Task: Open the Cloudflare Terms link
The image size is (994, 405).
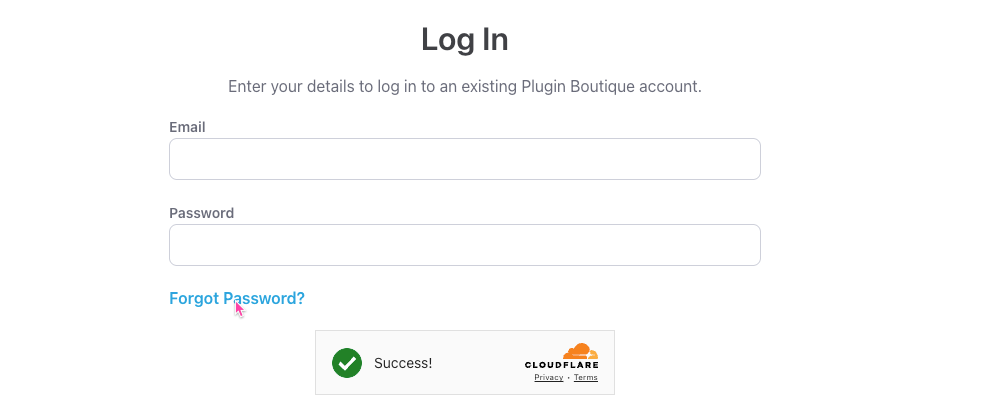Action: 585,378
